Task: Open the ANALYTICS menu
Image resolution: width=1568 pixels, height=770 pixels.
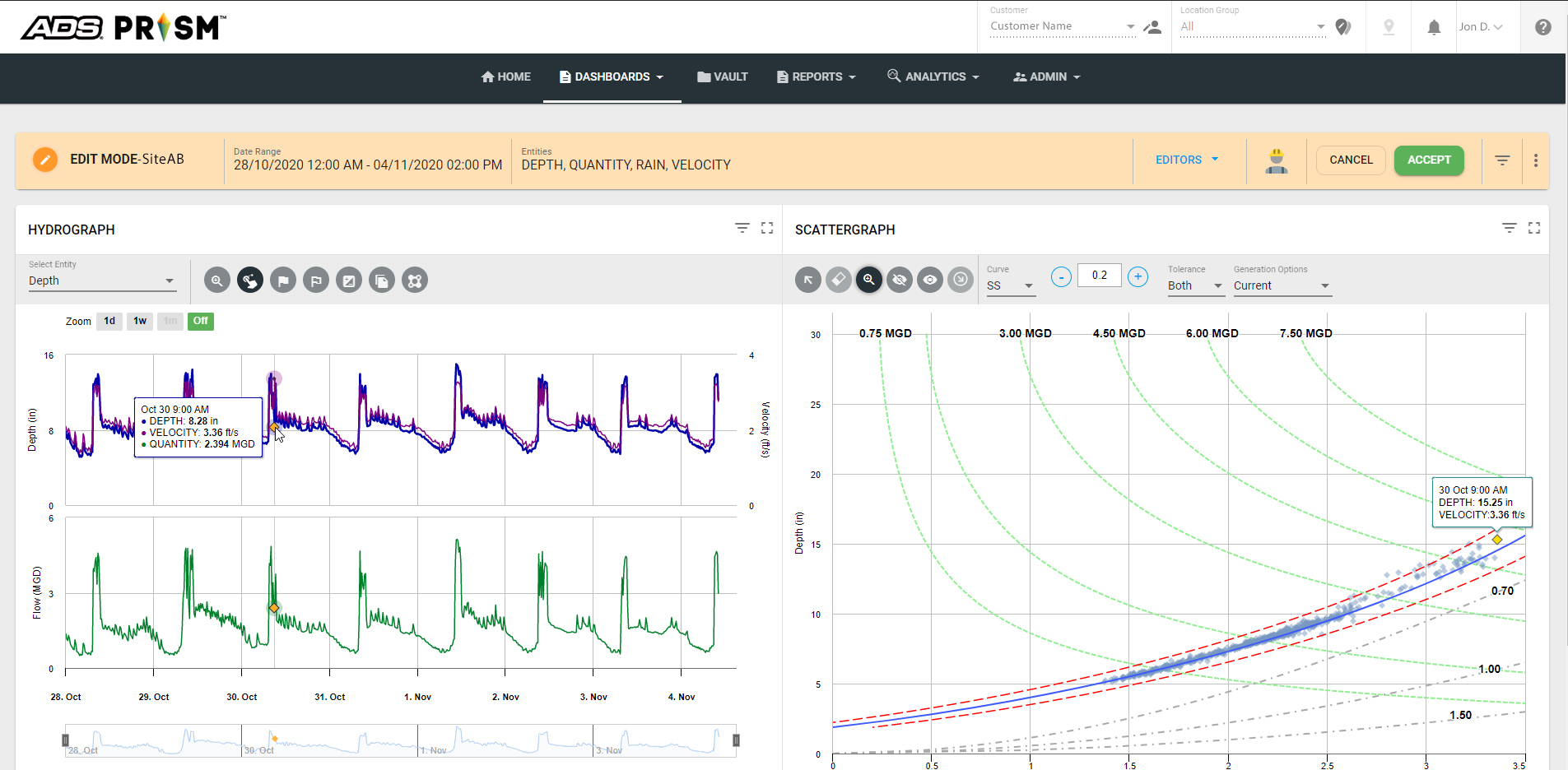Action: click(x=933, y=77)
